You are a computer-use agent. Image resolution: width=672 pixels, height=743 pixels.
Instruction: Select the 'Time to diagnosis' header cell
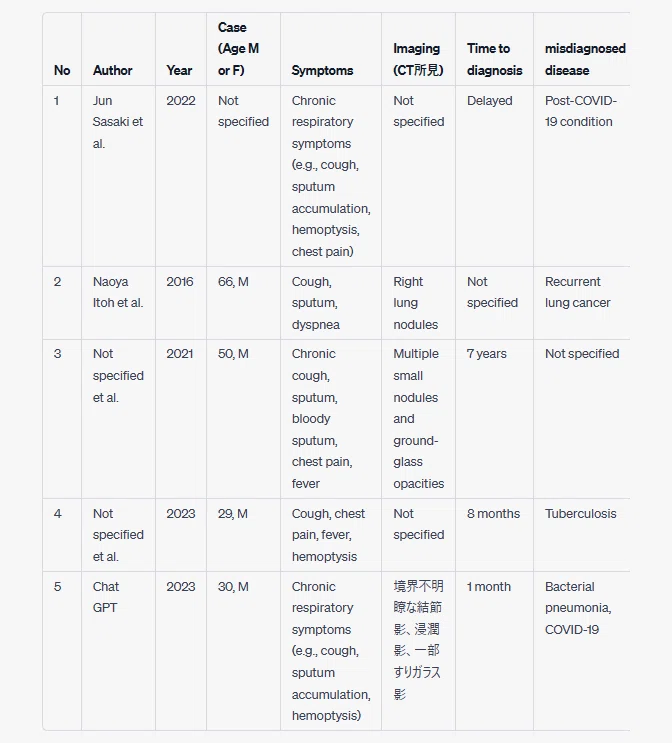(494, 59)
